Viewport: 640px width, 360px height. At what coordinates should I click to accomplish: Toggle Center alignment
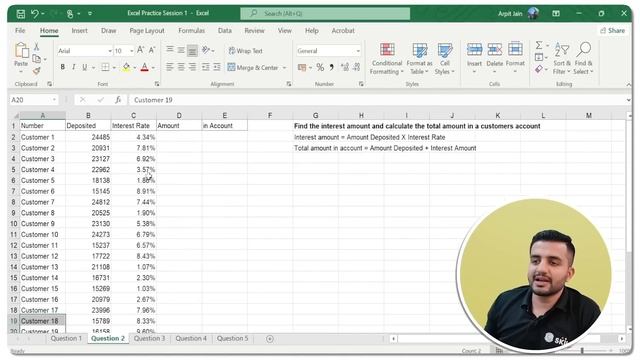[181, 67]
